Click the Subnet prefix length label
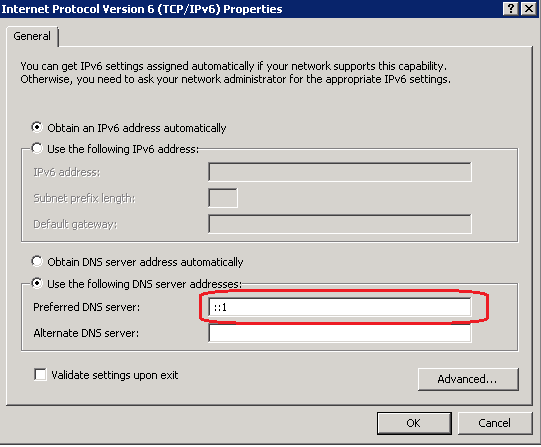 84,198
